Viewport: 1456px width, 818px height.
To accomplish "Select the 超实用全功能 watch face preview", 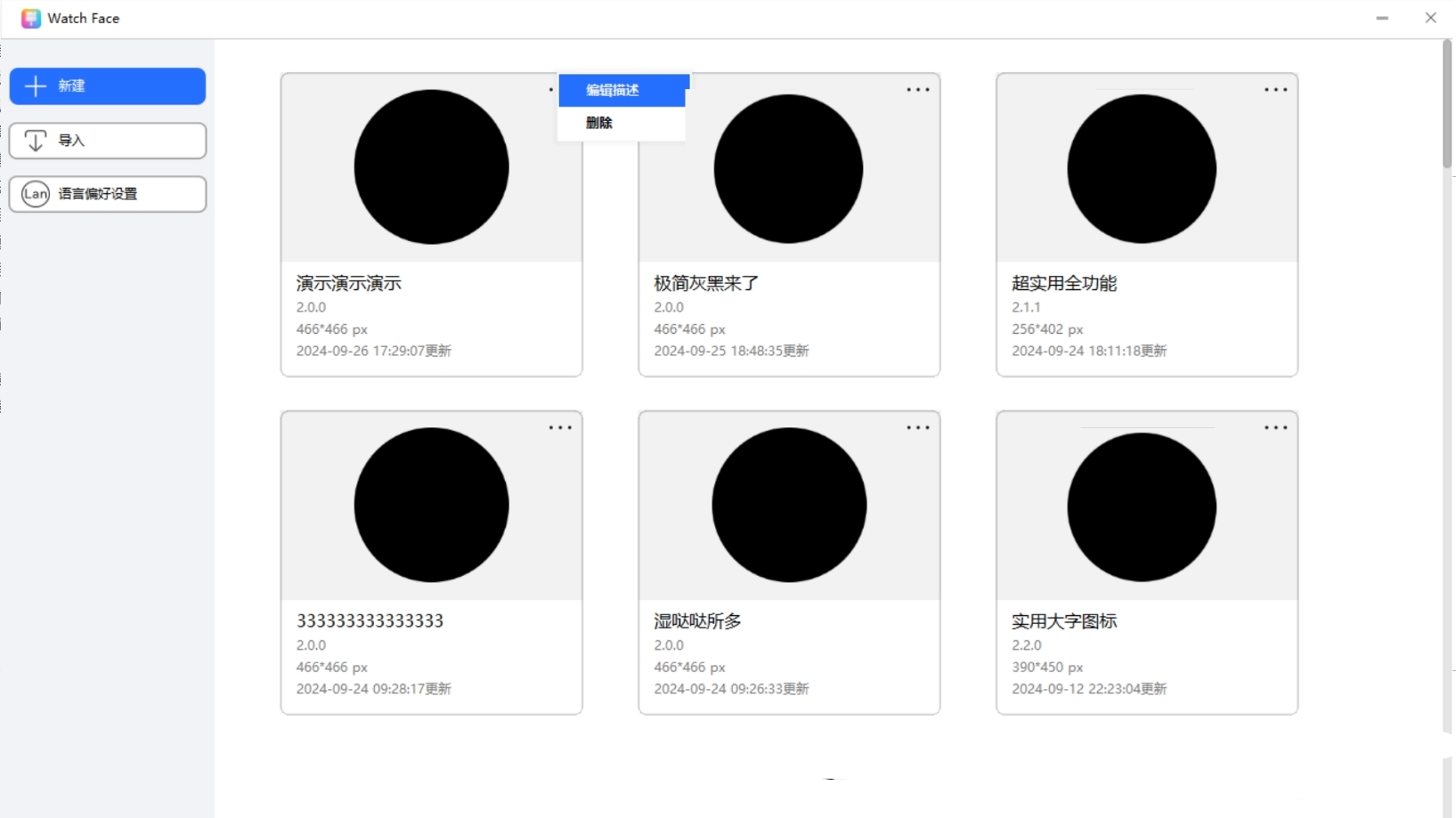I will pos(1142,169).
